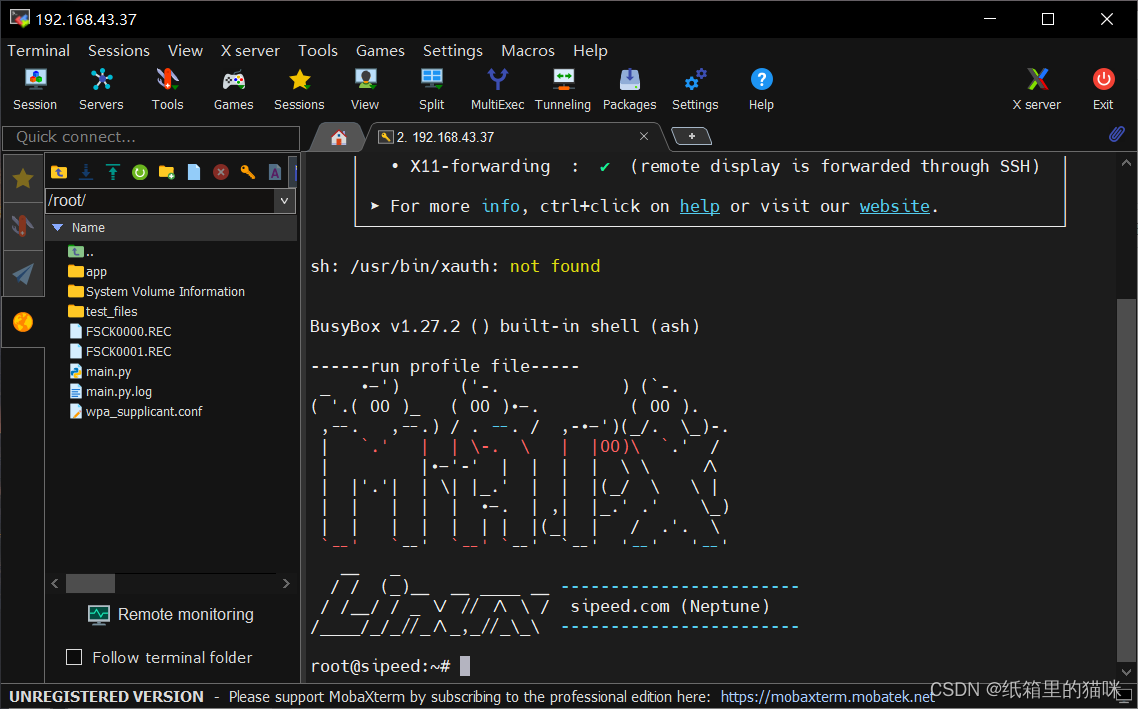Open the Sessions menu
This screenshot has width=1138, height=709.
[x=119, y=51]
